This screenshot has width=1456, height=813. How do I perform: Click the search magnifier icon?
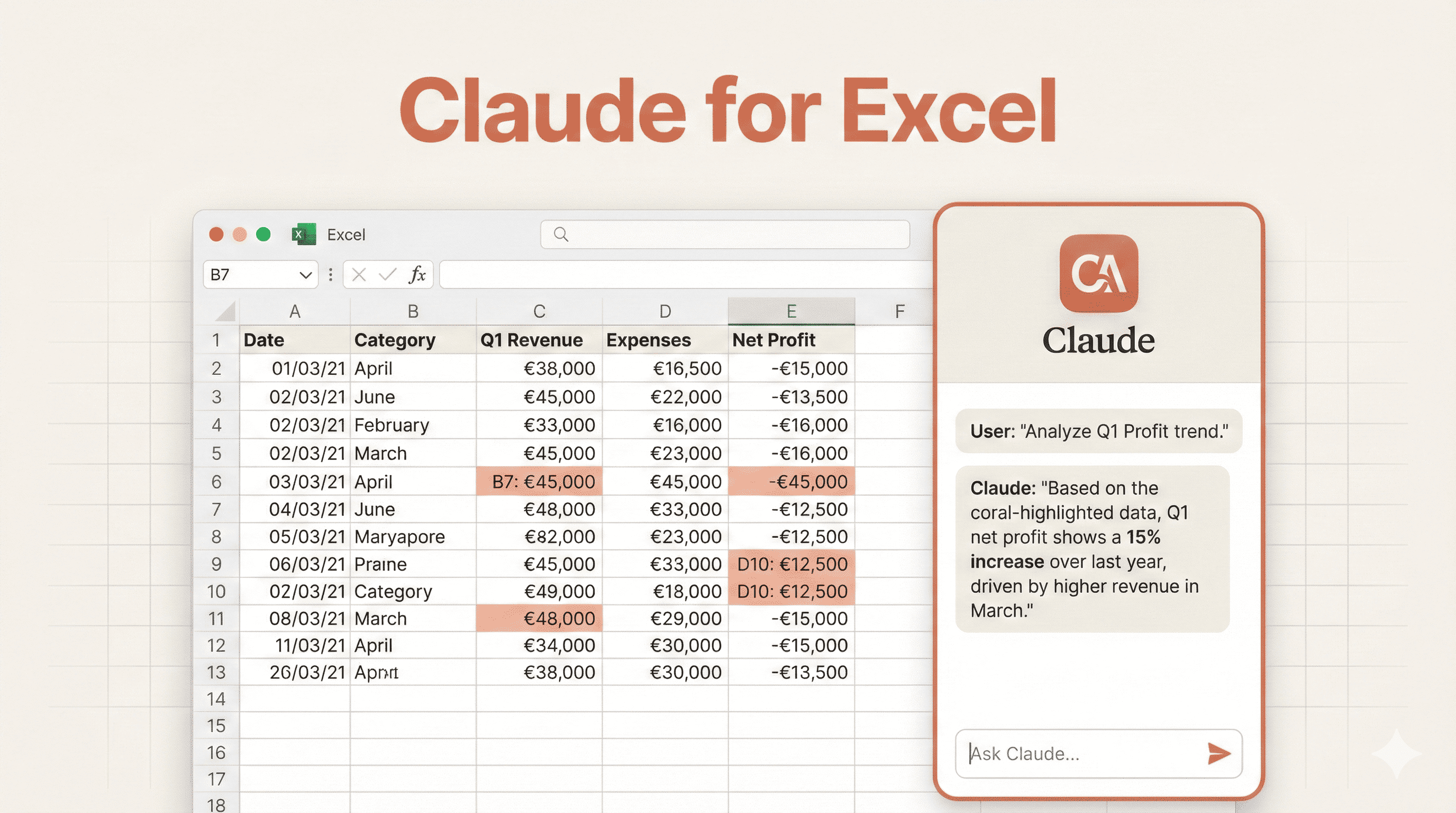[x=561, y=234]
